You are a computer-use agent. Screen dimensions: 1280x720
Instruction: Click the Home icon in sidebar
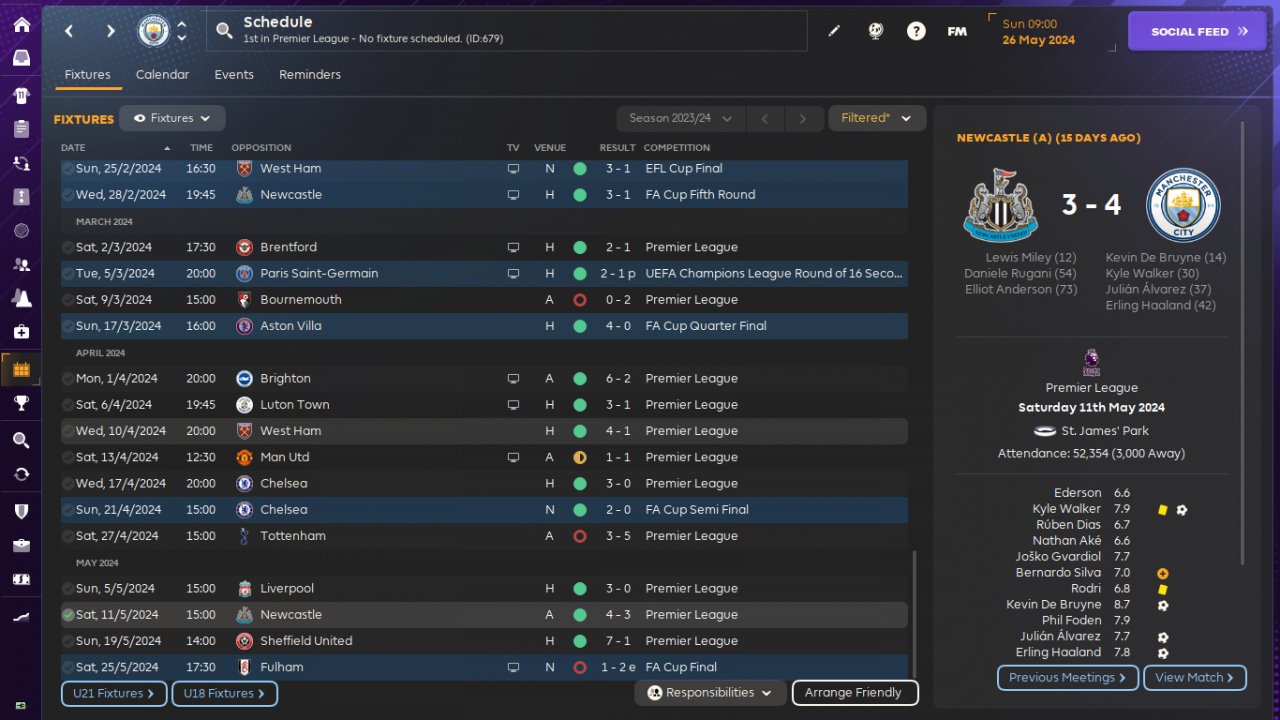click(21, 25)
